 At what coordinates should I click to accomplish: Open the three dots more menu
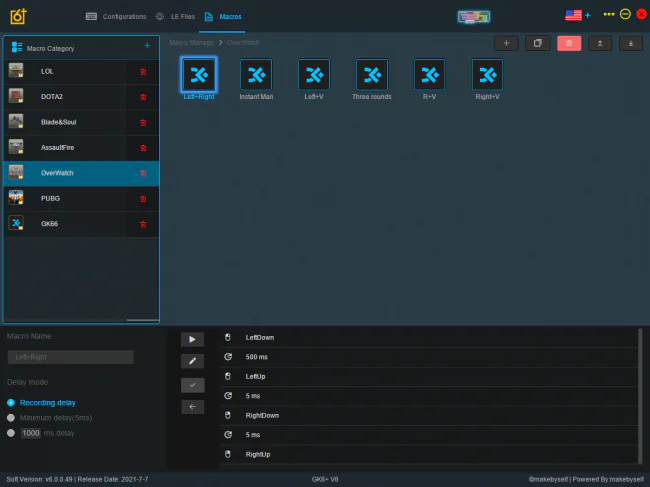[x=609, y=15]
